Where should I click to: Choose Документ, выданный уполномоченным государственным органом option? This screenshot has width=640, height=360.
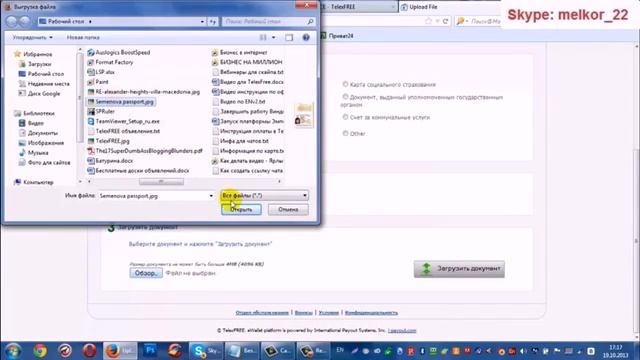pyautogui.click(x=345, y=97)
